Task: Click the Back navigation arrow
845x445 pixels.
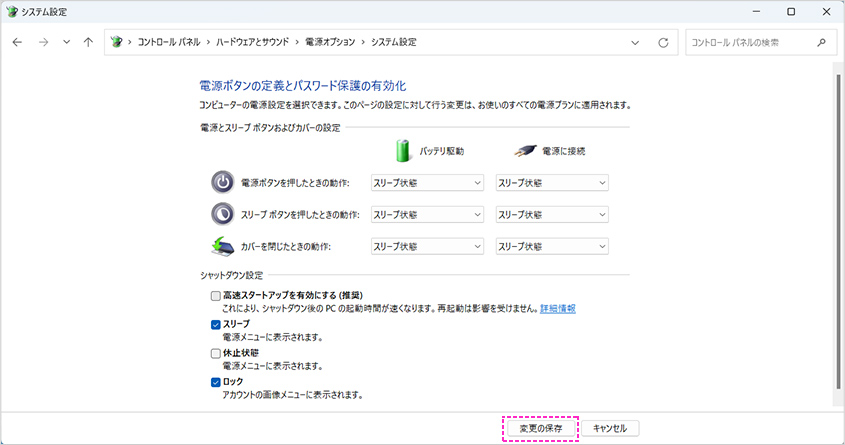Action: coord(17,43)
